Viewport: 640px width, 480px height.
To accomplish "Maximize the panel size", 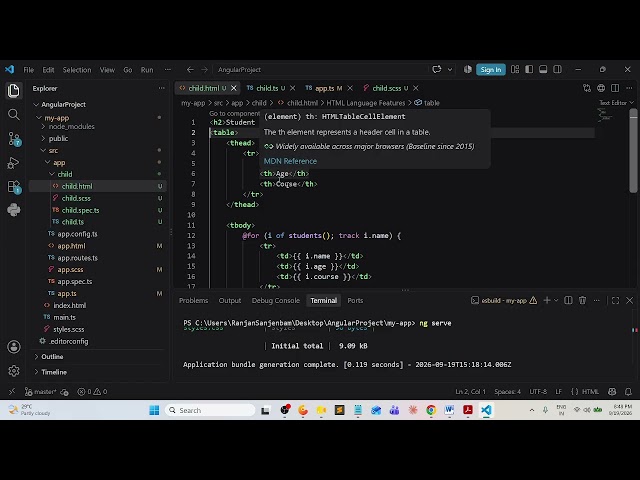I will (615, 300).
